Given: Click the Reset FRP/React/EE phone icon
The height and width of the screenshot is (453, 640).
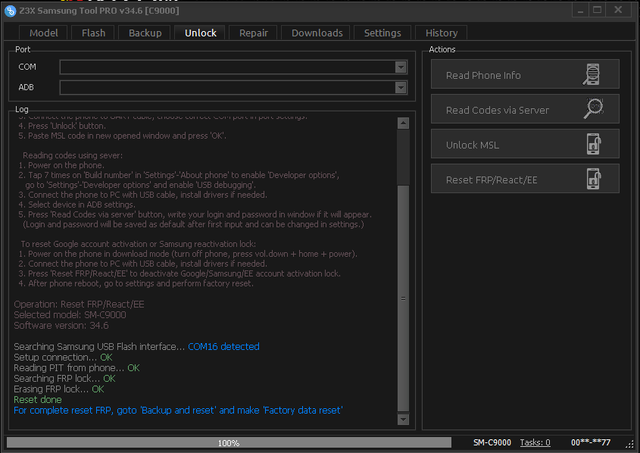Looking at the screenshot, I should coord(594,178).
